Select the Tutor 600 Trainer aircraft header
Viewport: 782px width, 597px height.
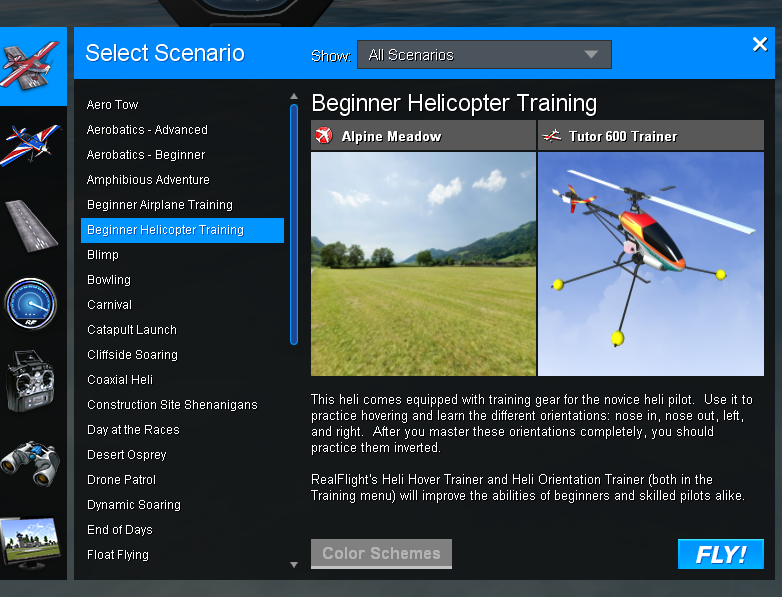point(651,136)
